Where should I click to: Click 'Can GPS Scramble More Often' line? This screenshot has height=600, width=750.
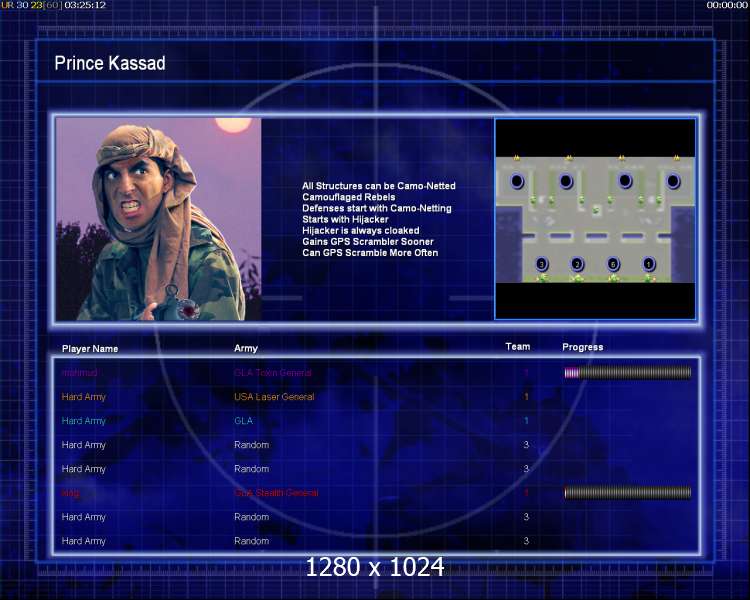point(370,253)
